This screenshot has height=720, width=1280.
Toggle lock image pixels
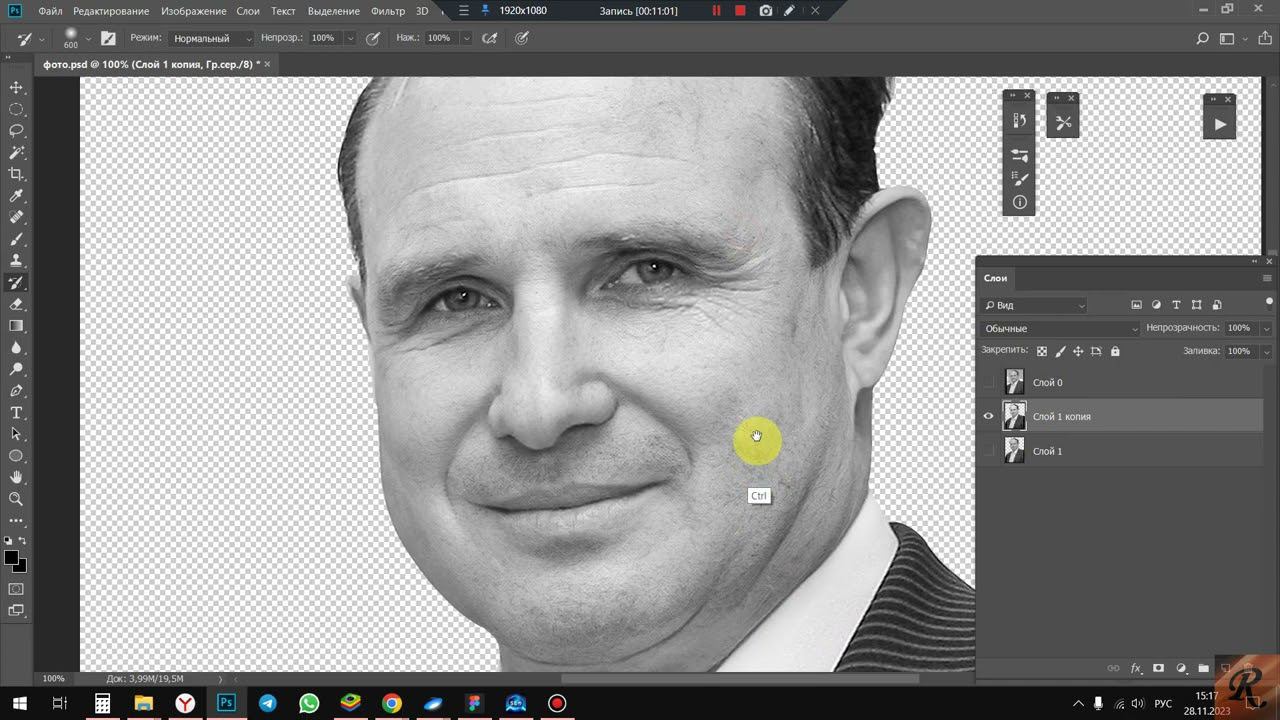pyautogui.click(x=1060, y=351)
